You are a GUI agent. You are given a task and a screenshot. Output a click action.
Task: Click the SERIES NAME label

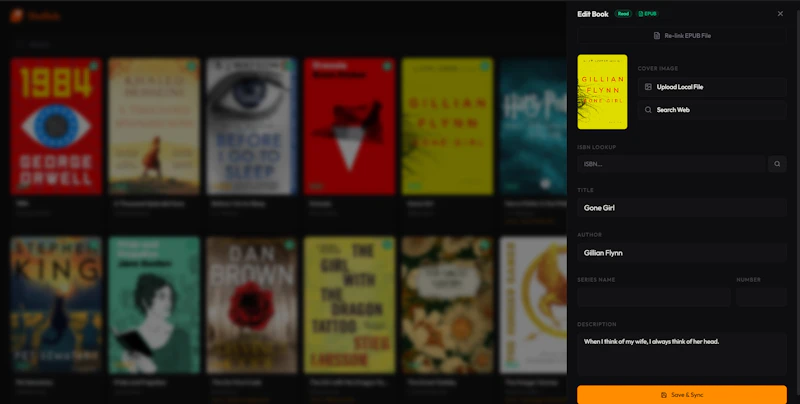click(x=596, y=280)
